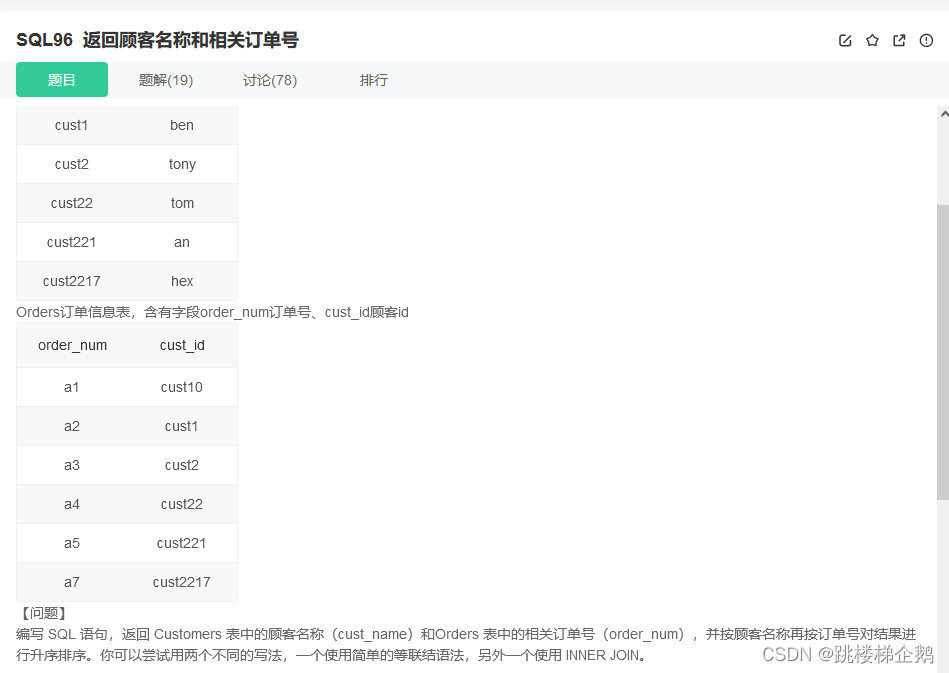The width and height of the screenshot is (949, 673).
Task: Switch to the 题解(19) tab
Action: coord(166,79)
